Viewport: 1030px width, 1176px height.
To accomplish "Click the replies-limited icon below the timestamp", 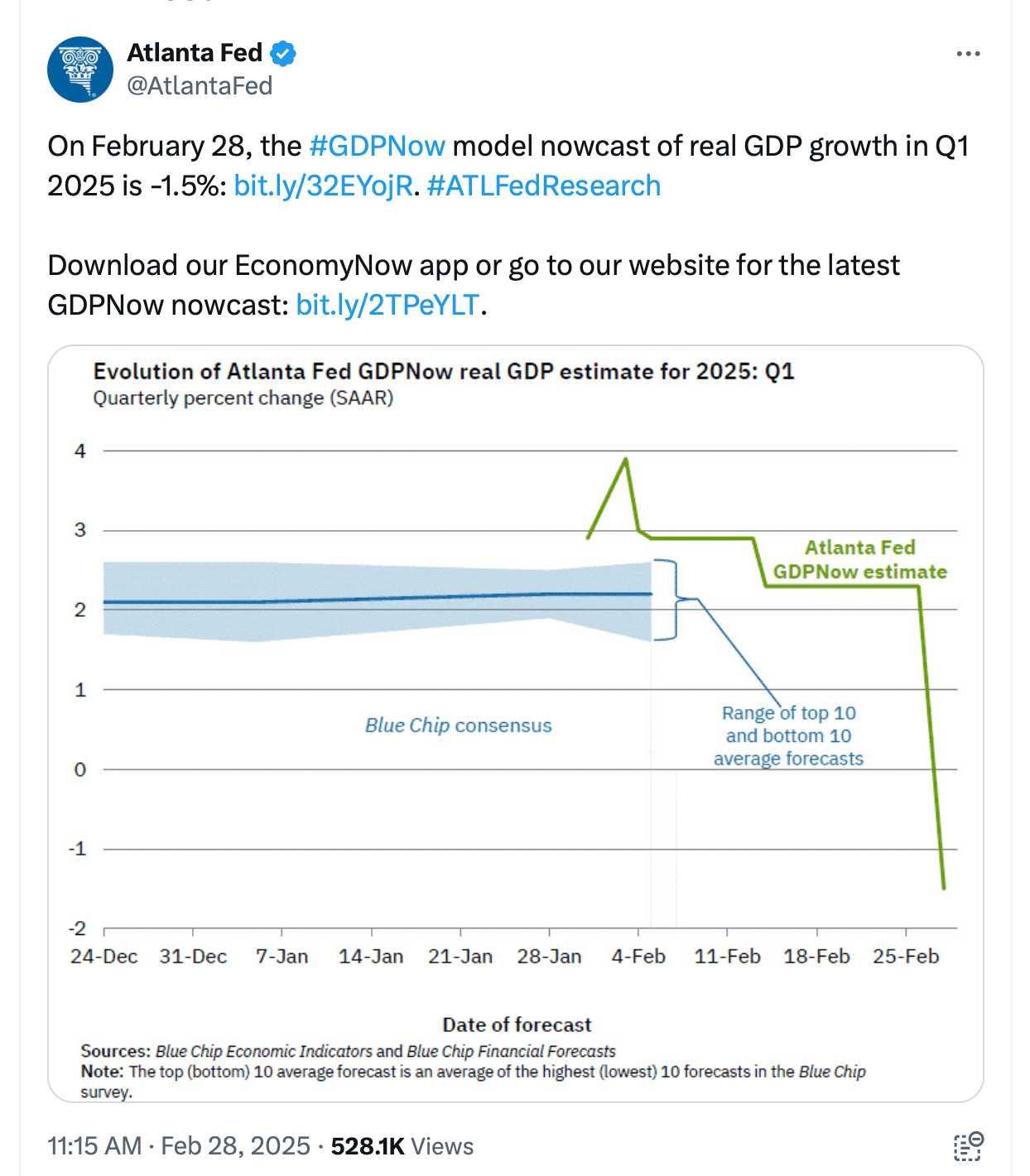I will click(x=967, y=1145).
